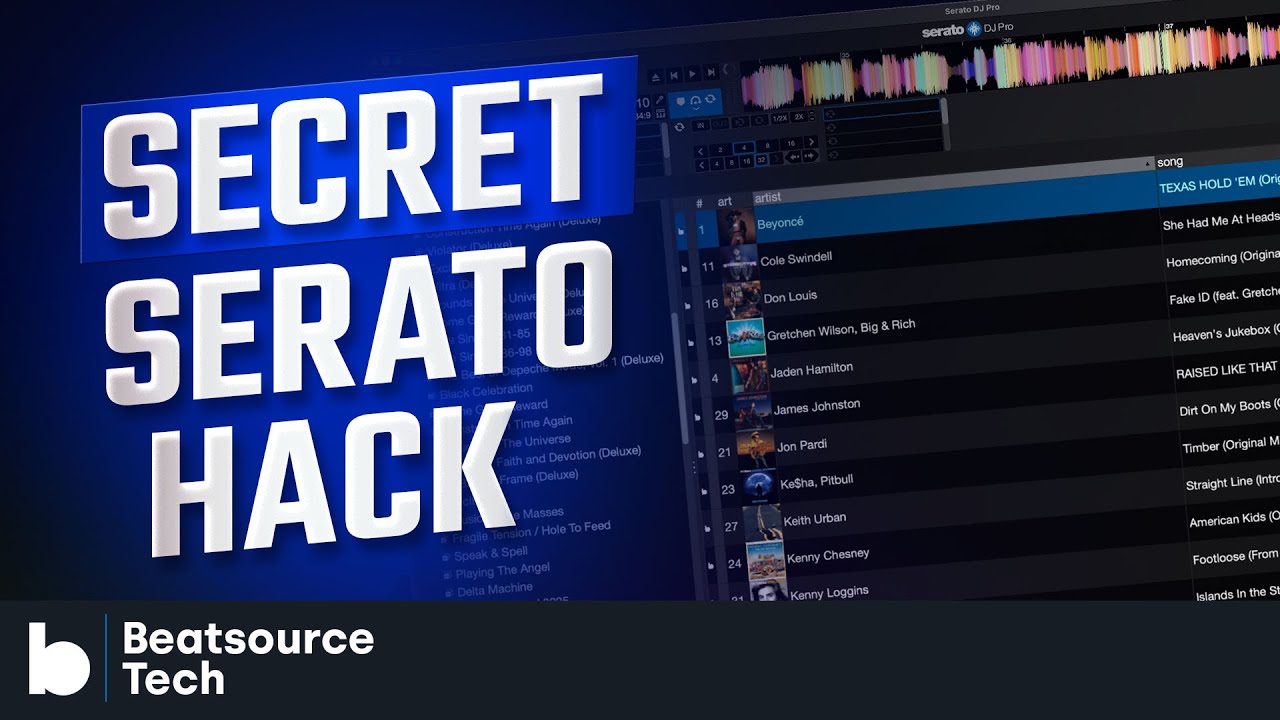Click the second saved loop slot icon
This screenshot has width=1280, height=720.
point(831,127)
